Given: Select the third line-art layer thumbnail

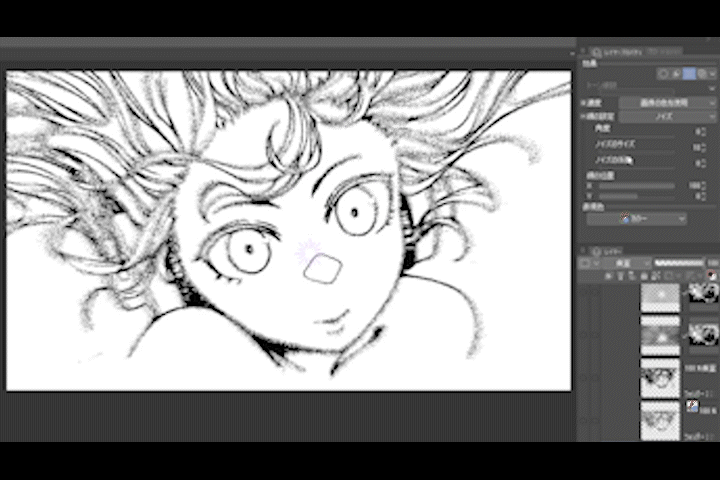Looking at the screenshot, I should click(660, 378).
